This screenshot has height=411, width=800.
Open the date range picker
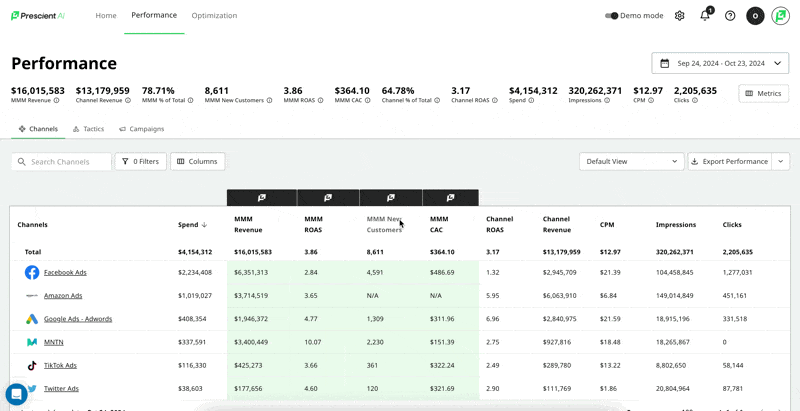click(x=720, y=63)
